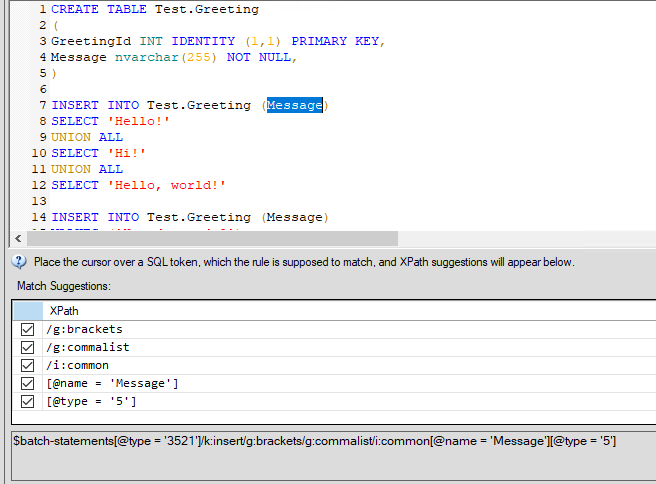Click the /g:brackets row text
The image size is (656, 484).
[84, 329]
